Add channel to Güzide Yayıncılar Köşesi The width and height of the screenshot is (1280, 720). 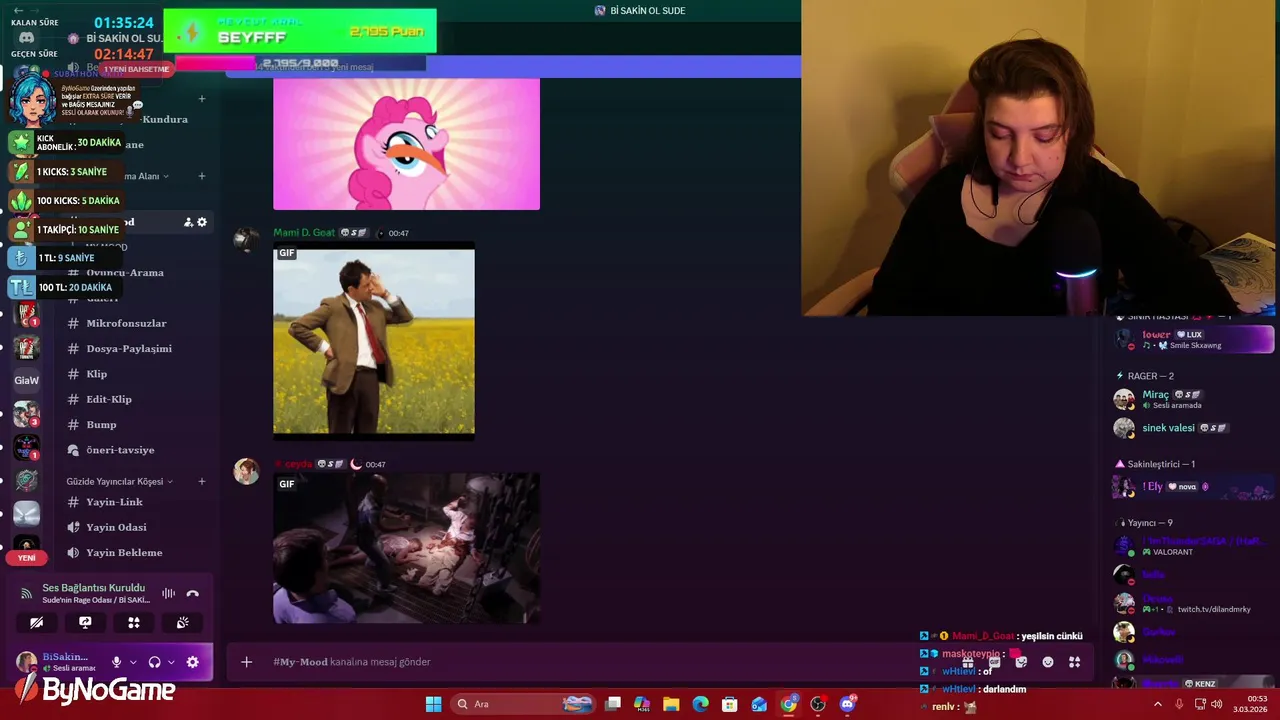[202, 482]
